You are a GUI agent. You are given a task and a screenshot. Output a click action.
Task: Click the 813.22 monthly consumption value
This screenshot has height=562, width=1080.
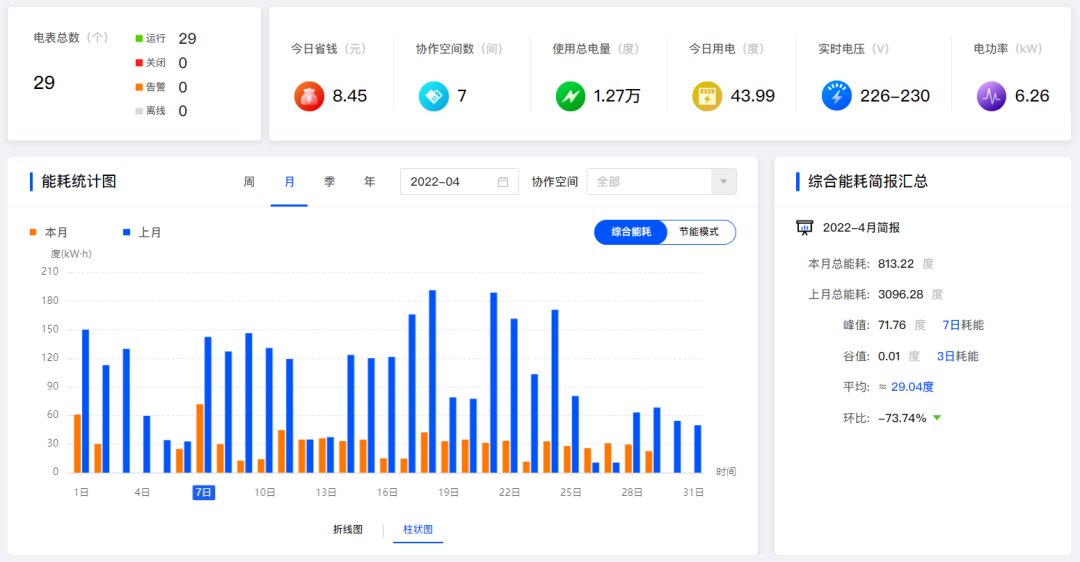pyautogui.click(x=895, y=264)
